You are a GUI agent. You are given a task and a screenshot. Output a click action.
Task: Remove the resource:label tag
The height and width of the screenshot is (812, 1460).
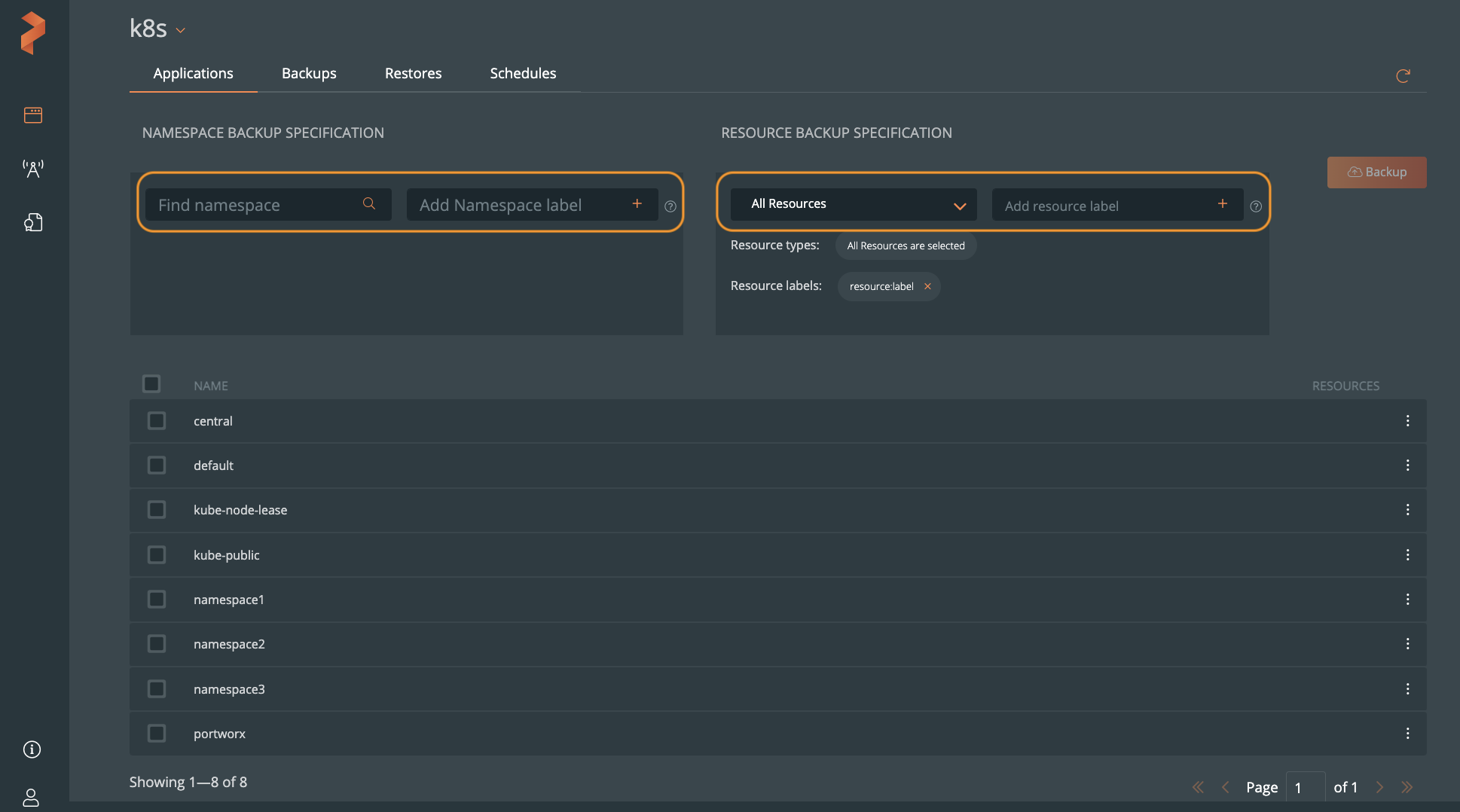[927, 286]
